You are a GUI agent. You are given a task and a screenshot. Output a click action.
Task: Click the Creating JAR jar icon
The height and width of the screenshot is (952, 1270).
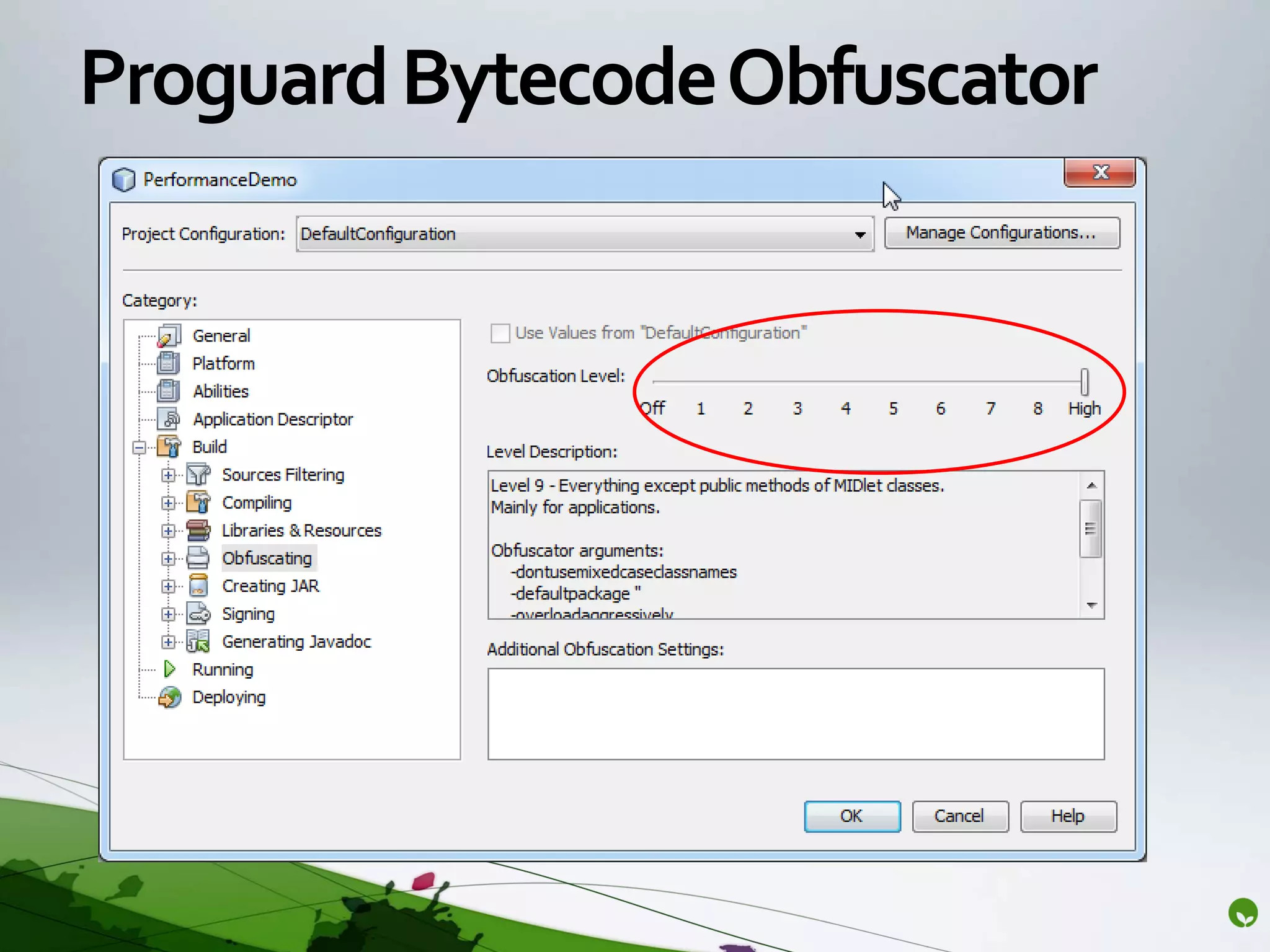click(x=198, y=586)
